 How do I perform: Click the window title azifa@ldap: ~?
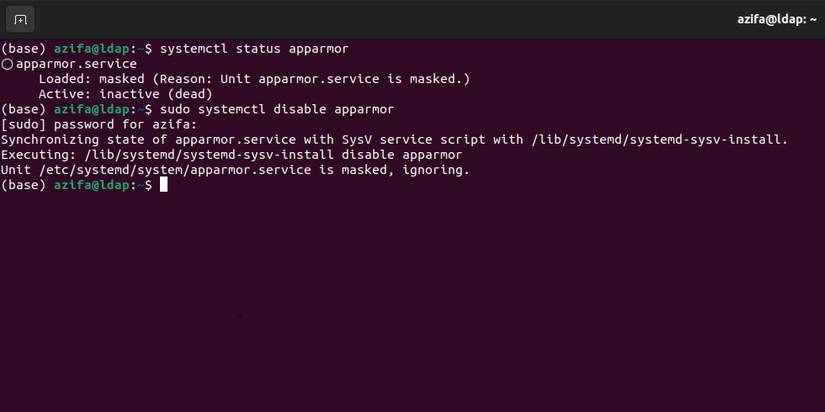coord(777,20)
